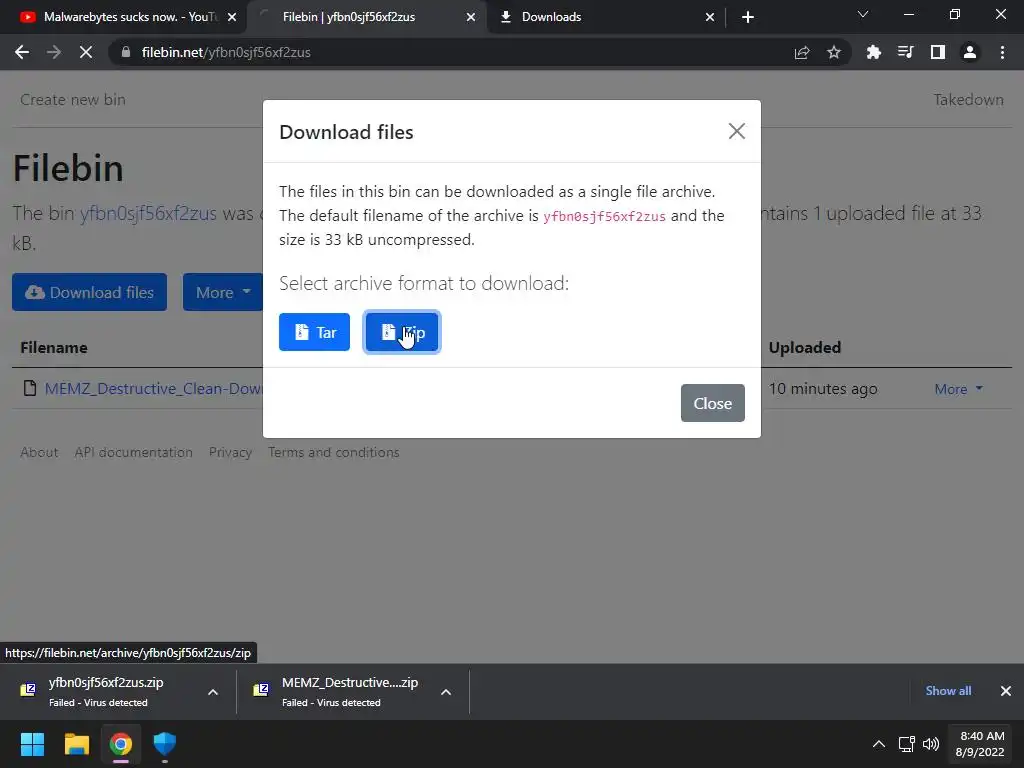Screen dimensions: 1024x768
Task: Expand options for MEMZ_Destructive zip download
Action: coord(445,692)
